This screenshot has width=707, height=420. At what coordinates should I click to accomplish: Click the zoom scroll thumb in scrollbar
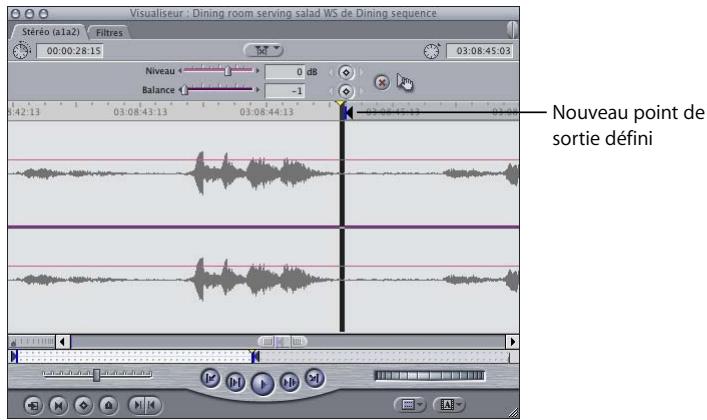(x=282, y=342)
